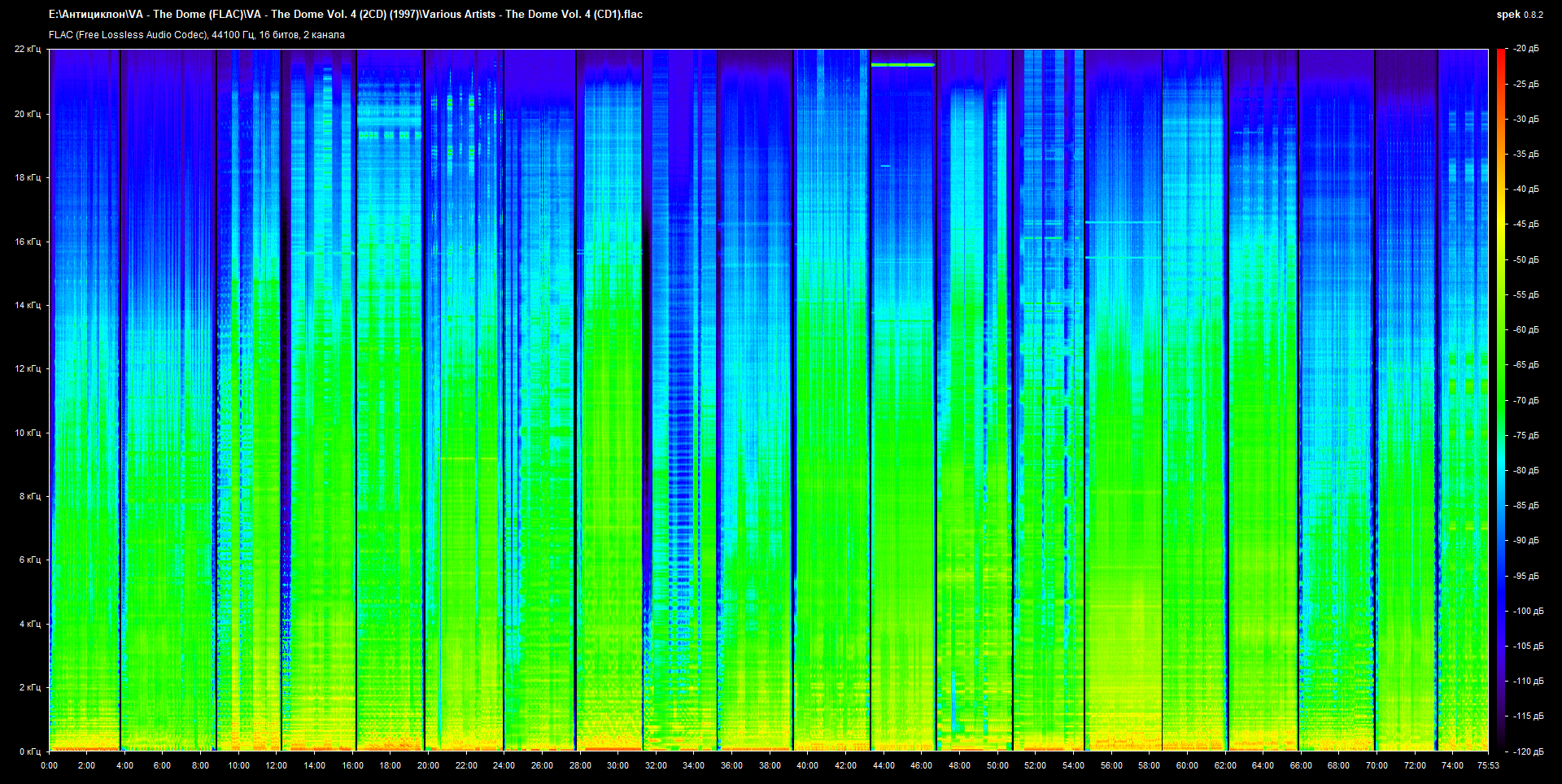Click the 0 кГц frequency axis label
The width and height of the screenshot is (1562, 784).
[29, 751]
